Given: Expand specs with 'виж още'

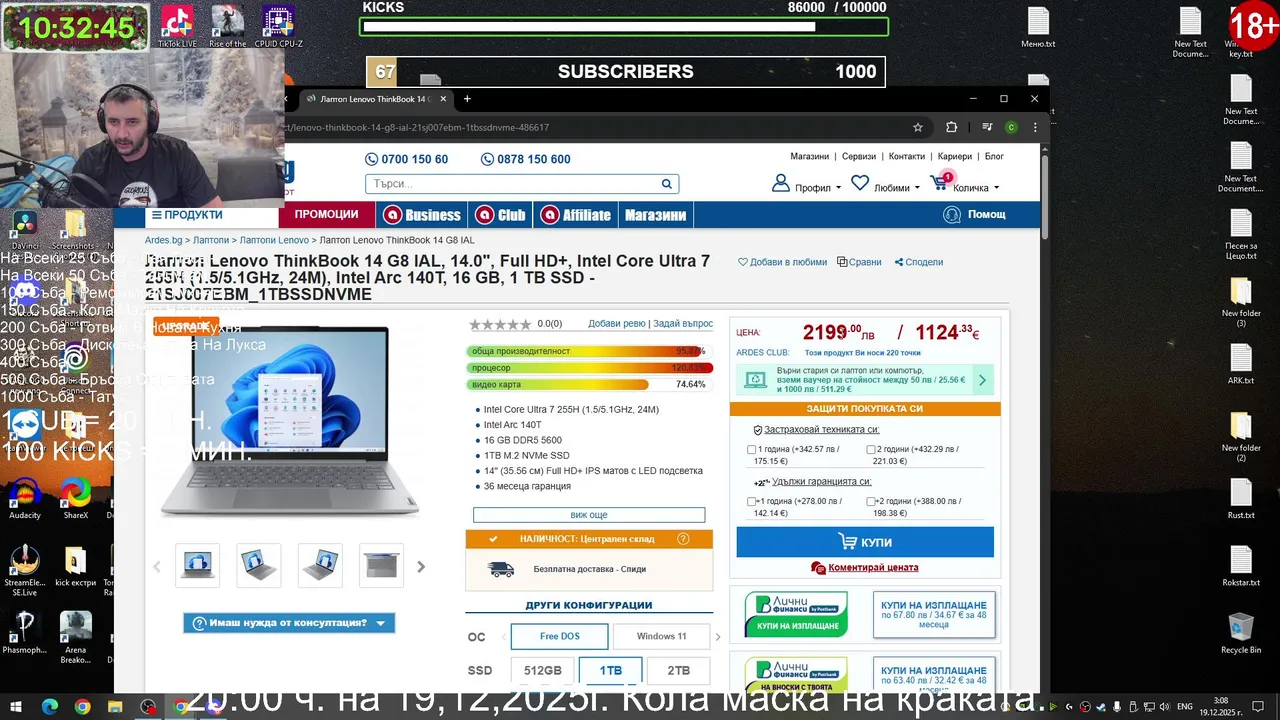Looking at the screenshot, I should 589,515.
